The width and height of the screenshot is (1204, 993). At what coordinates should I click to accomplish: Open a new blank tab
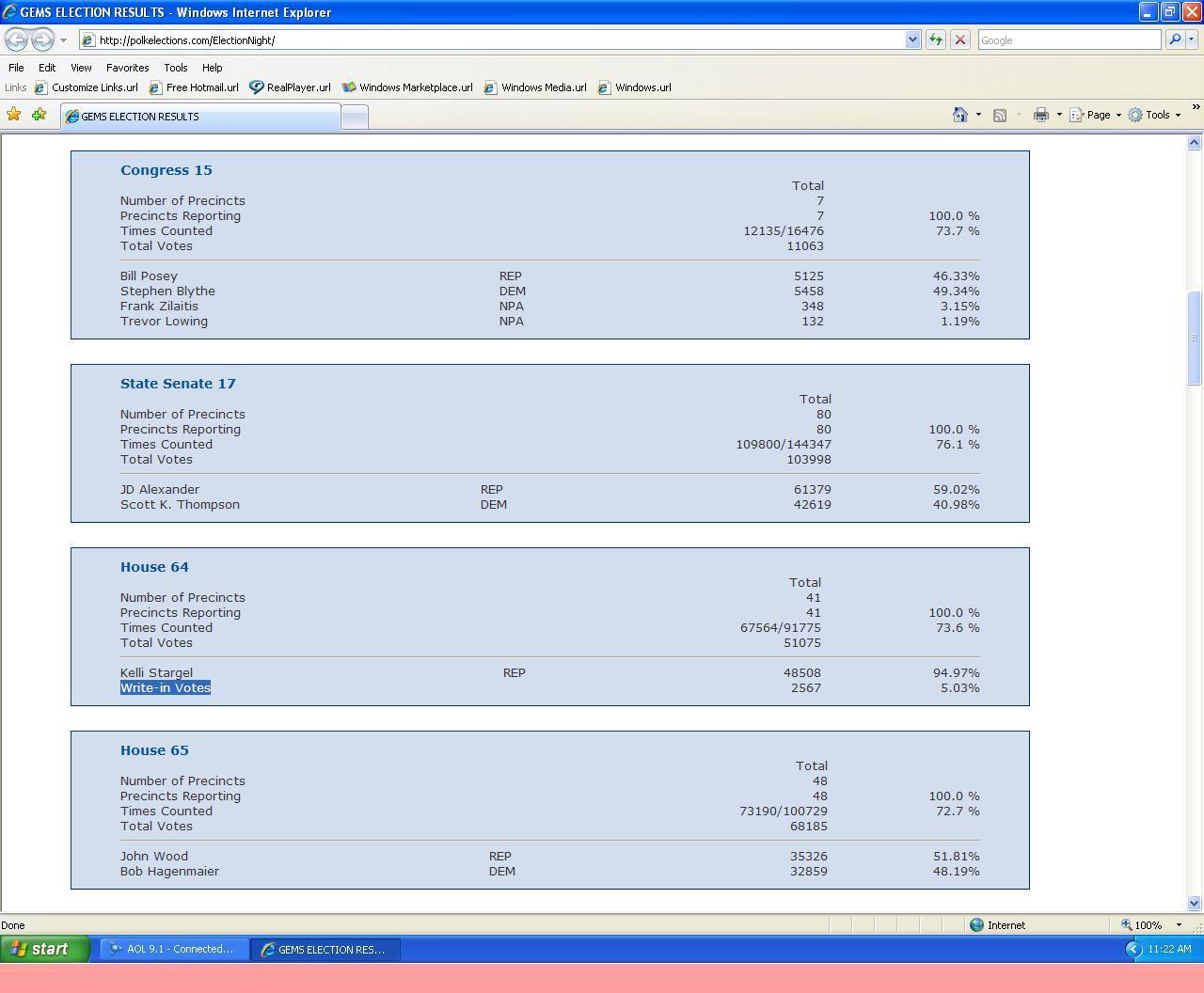click(354, 117)
